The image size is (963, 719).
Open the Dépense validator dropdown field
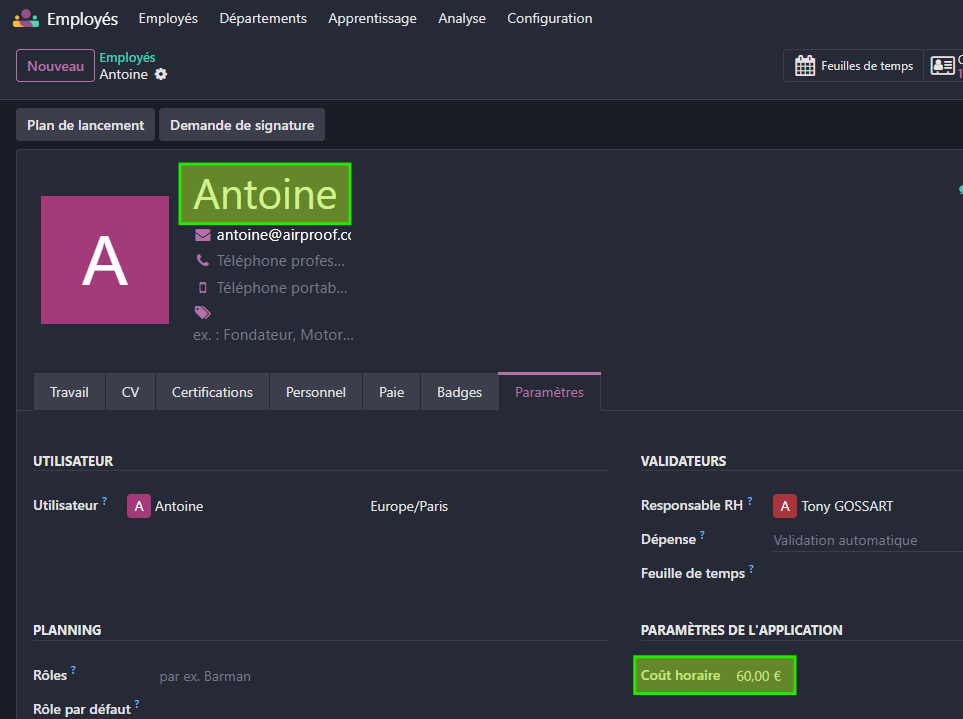[866, 540]
